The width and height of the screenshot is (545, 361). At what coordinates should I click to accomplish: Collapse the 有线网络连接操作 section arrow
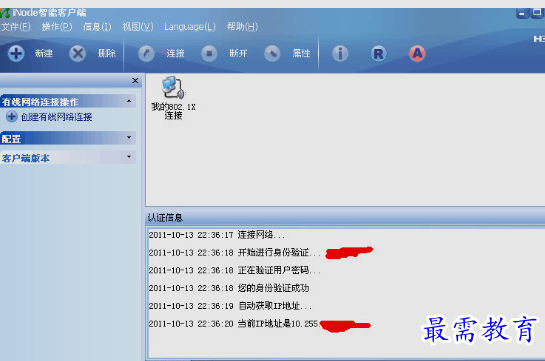tap(129, 101)
